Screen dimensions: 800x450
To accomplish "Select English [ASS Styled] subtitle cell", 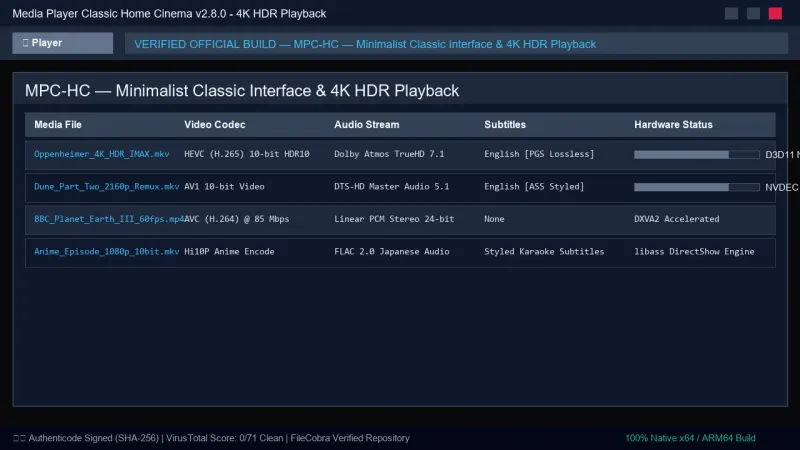I will 534,187.
